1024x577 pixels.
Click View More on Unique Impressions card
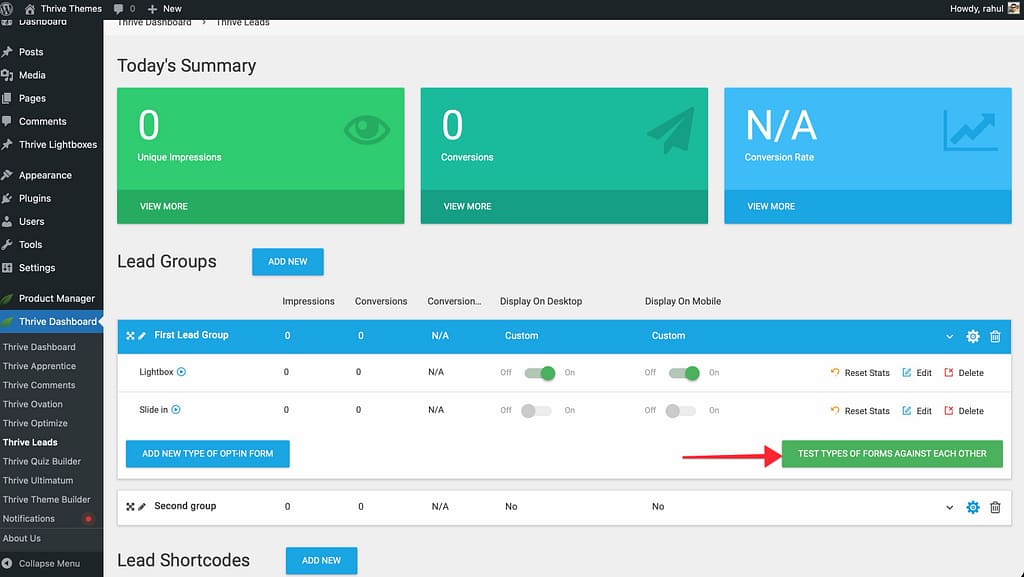[164, 206]
